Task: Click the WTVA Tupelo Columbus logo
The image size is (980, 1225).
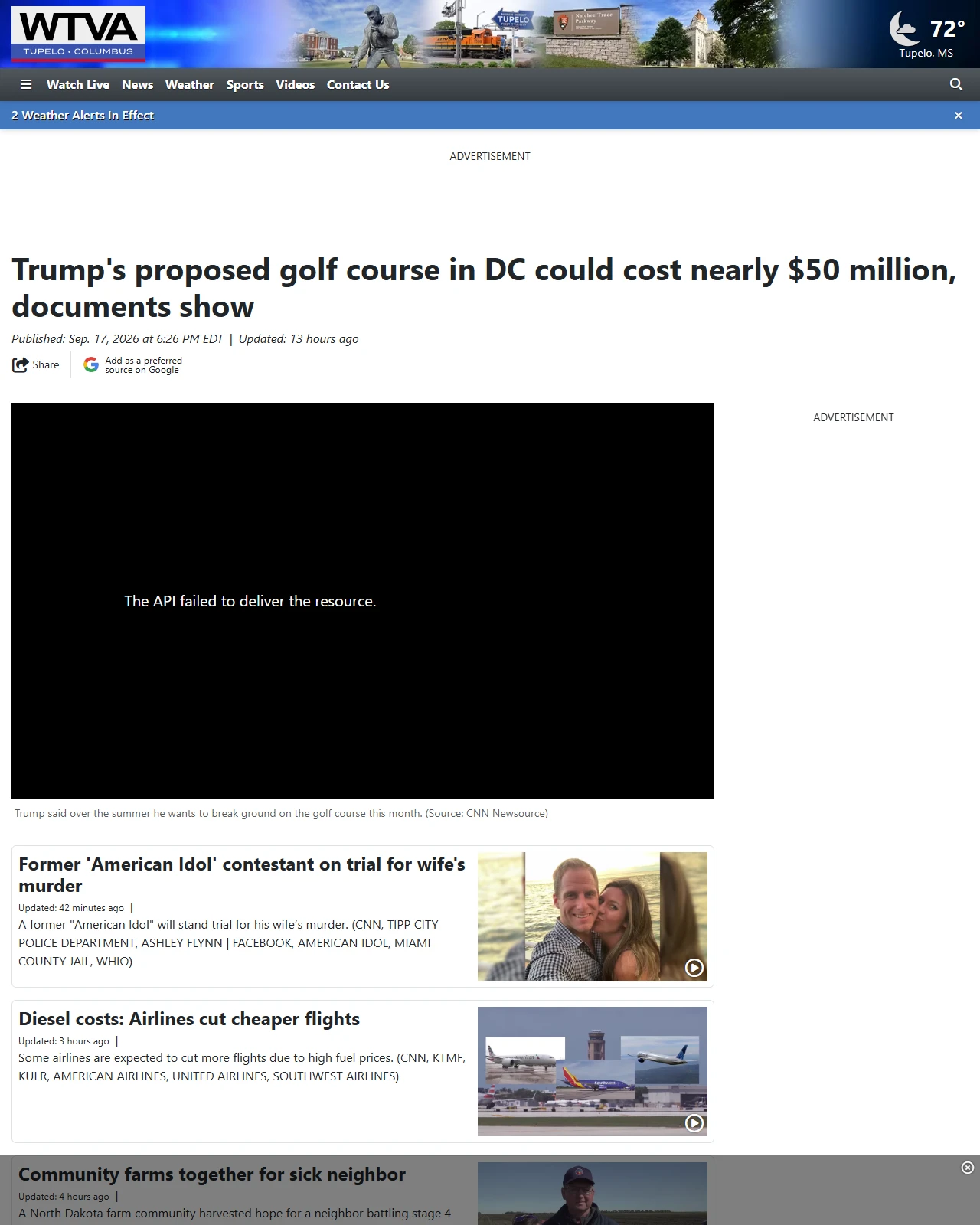Action: pos(78,34)
